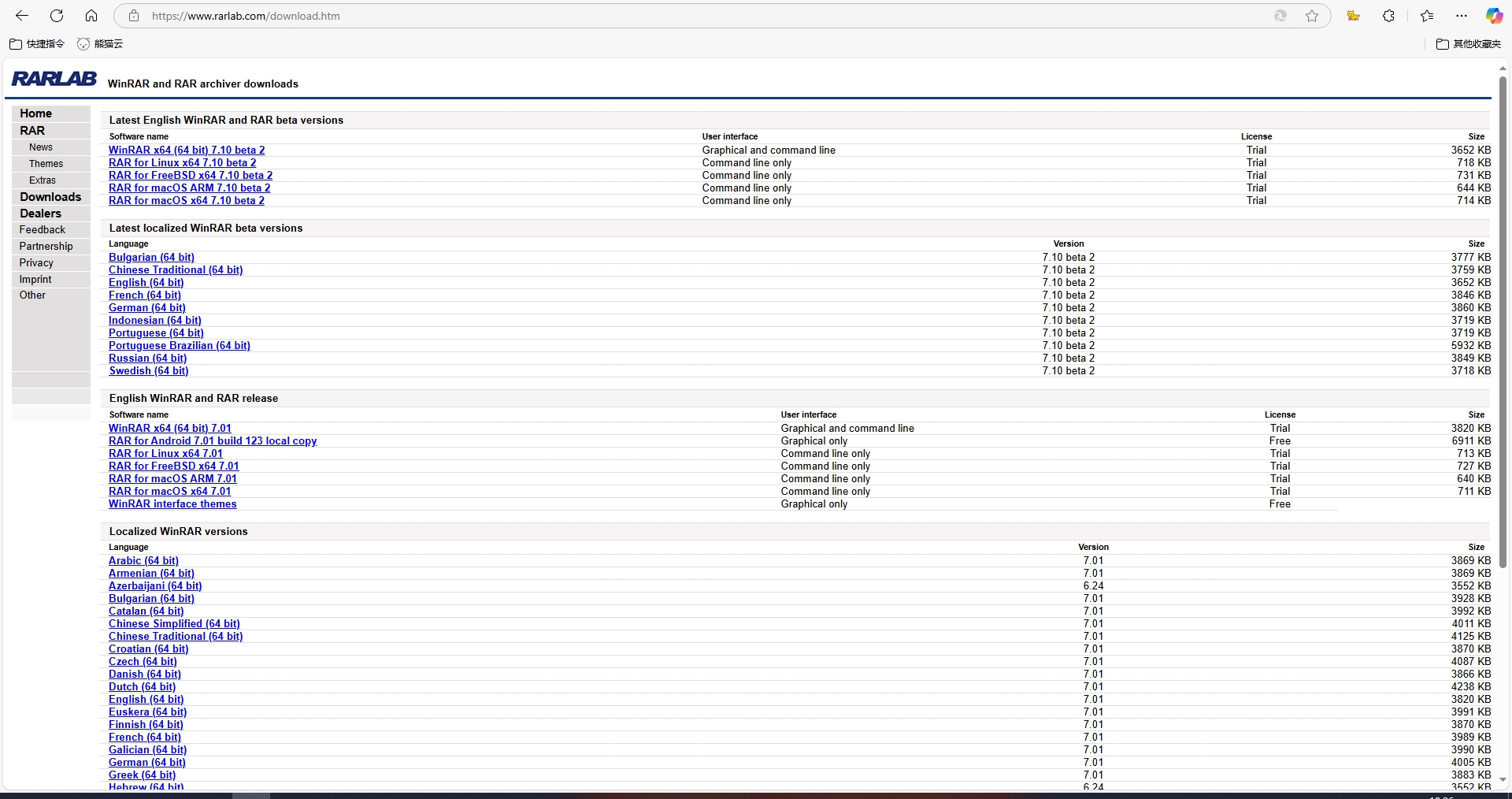The width and height of the screenshot is (1512, 799).
Task: Open Feedback in the sidebar menu
Action: [x=43, y=230]
